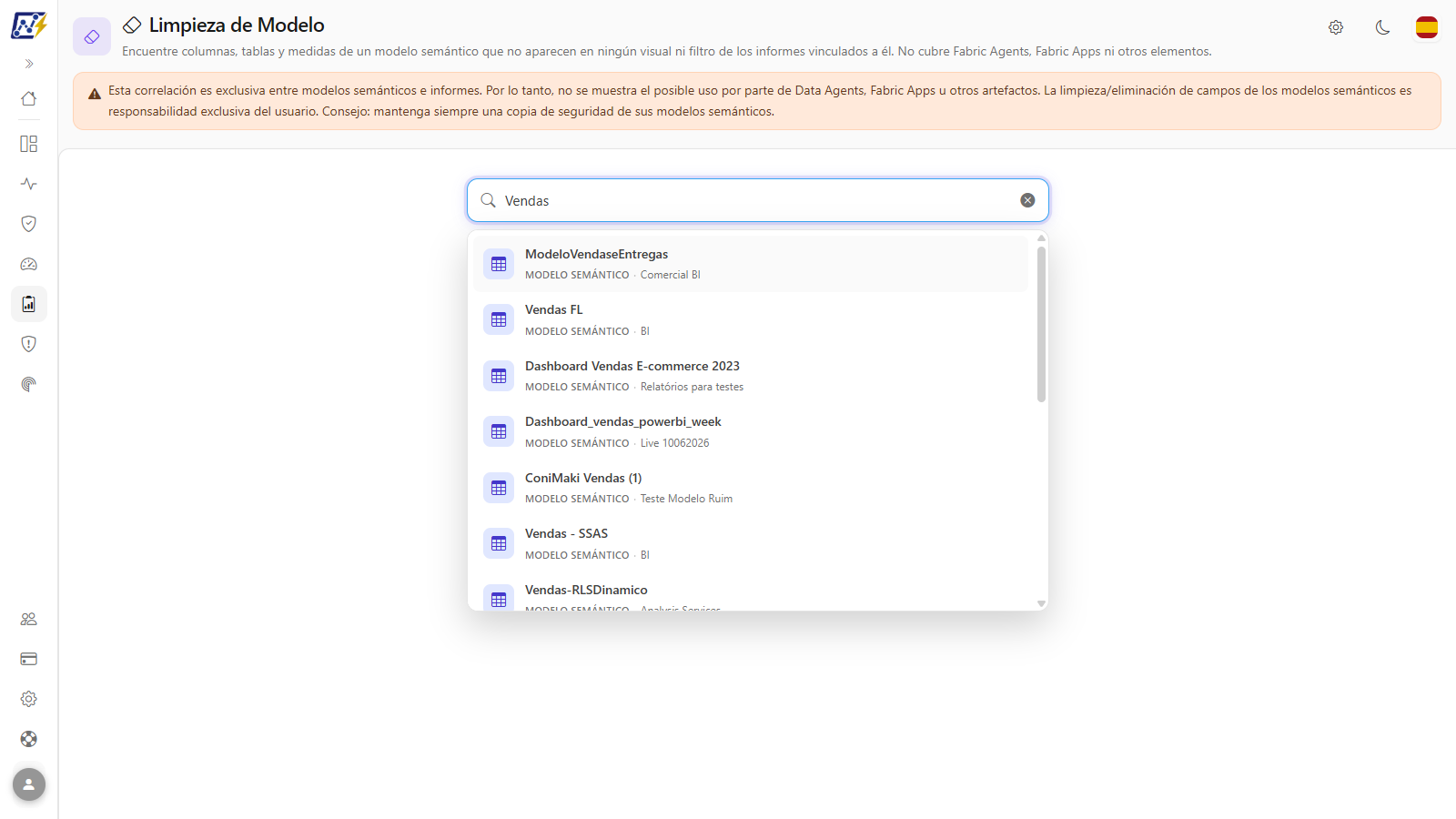Open the header settings gear icon
This screenshot has width=1456, height=819.
1336,27
